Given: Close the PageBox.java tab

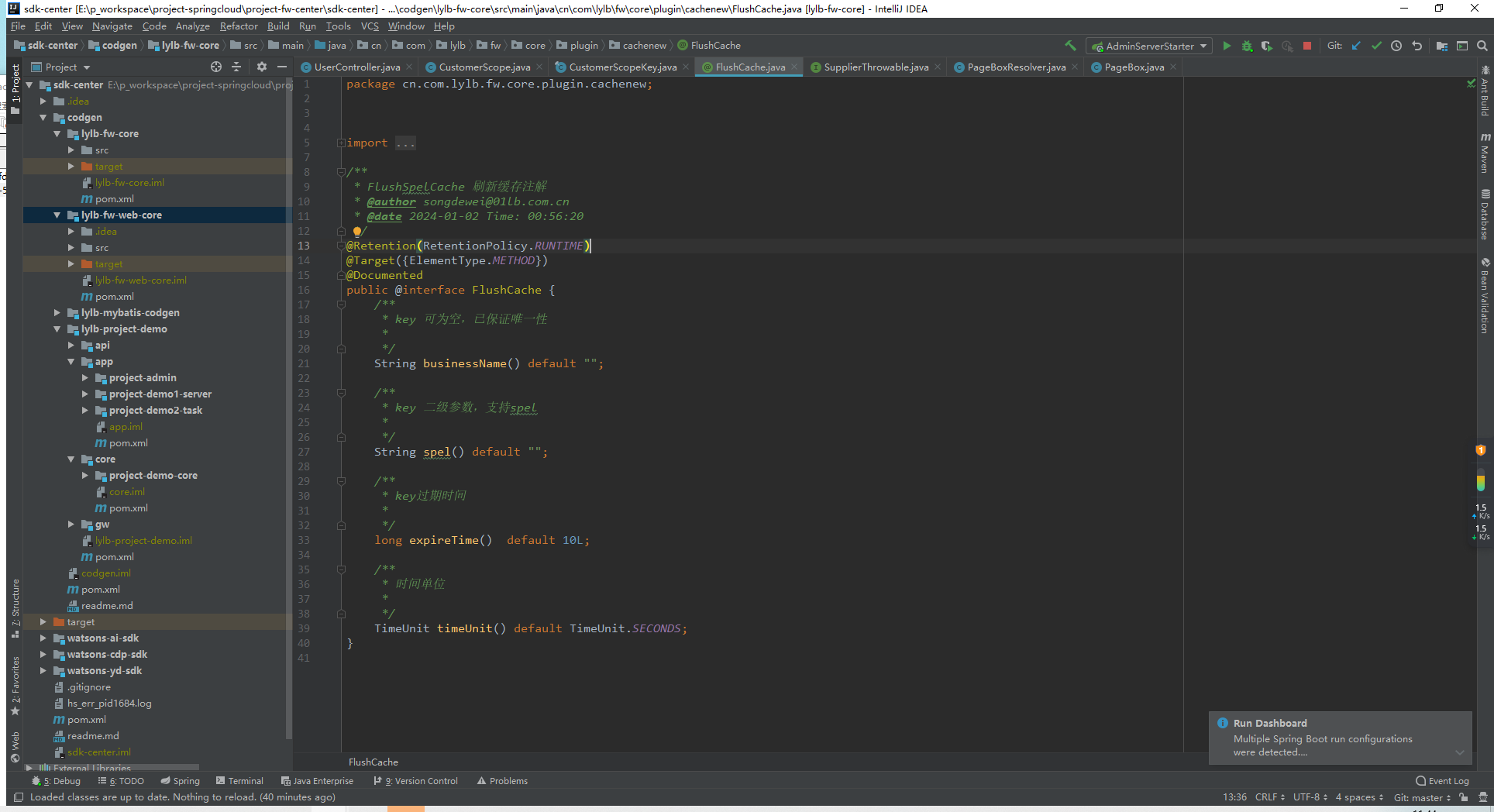Looking at the screenshot, I should click(x=1173, y=67).
